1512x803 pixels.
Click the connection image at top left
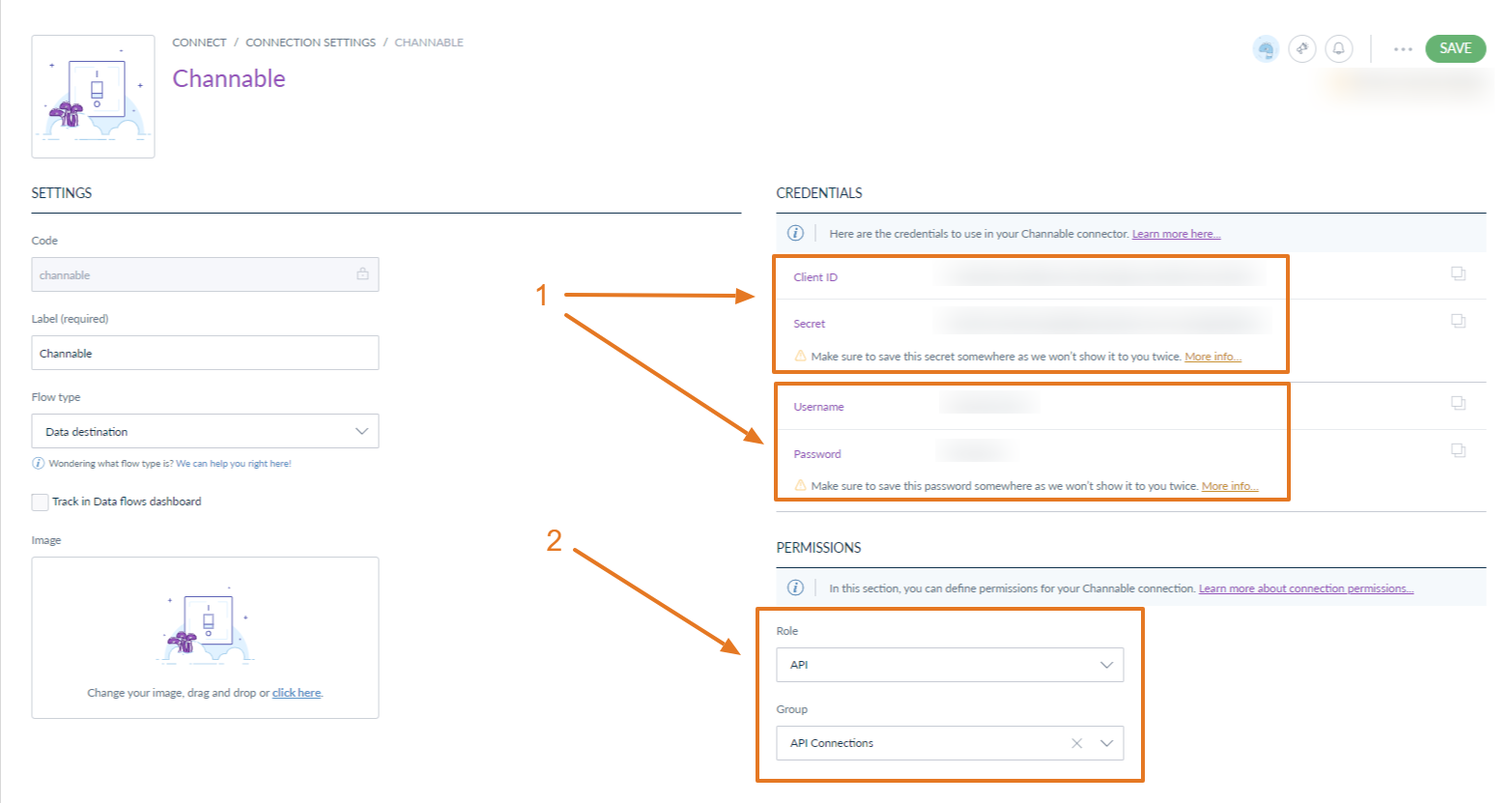(x=93, y=97)
